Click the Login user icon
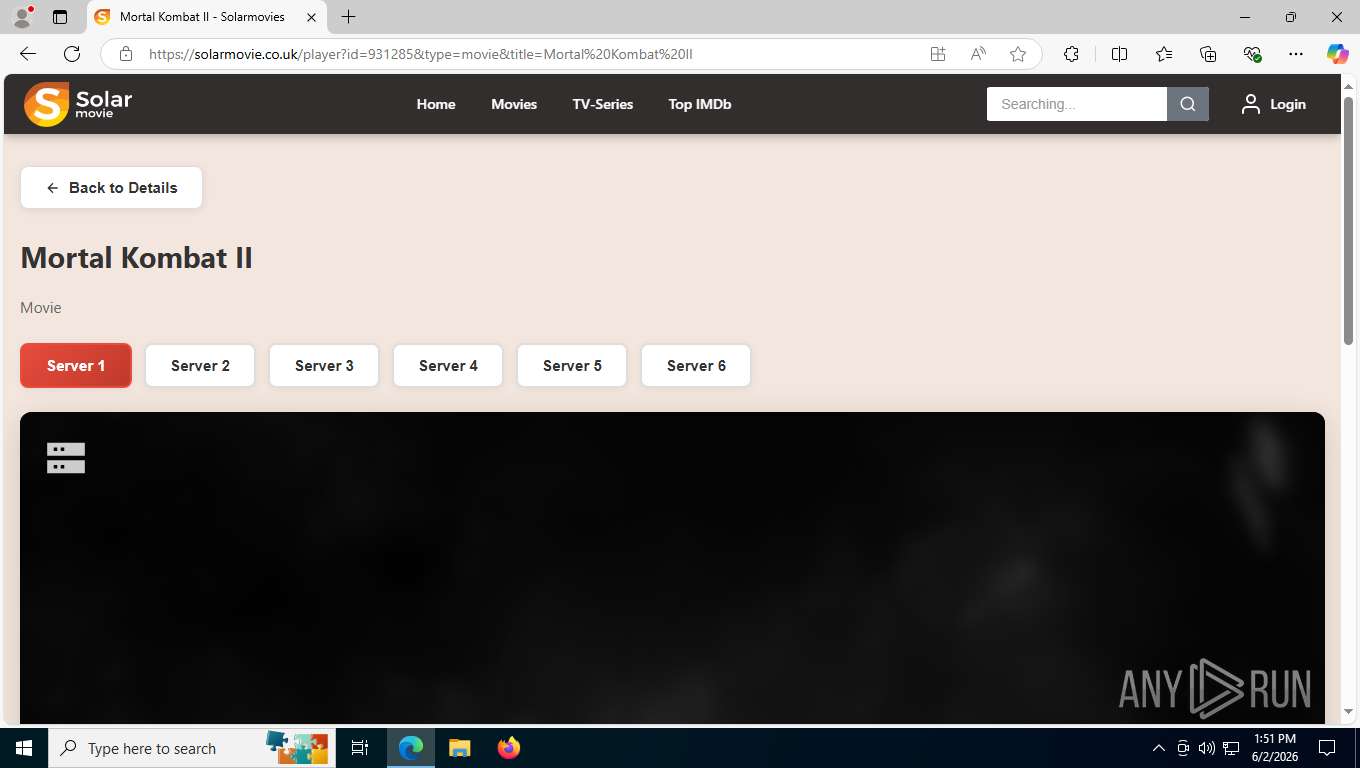Viewport: 1360px width, 768px height. pos(1250,104)
